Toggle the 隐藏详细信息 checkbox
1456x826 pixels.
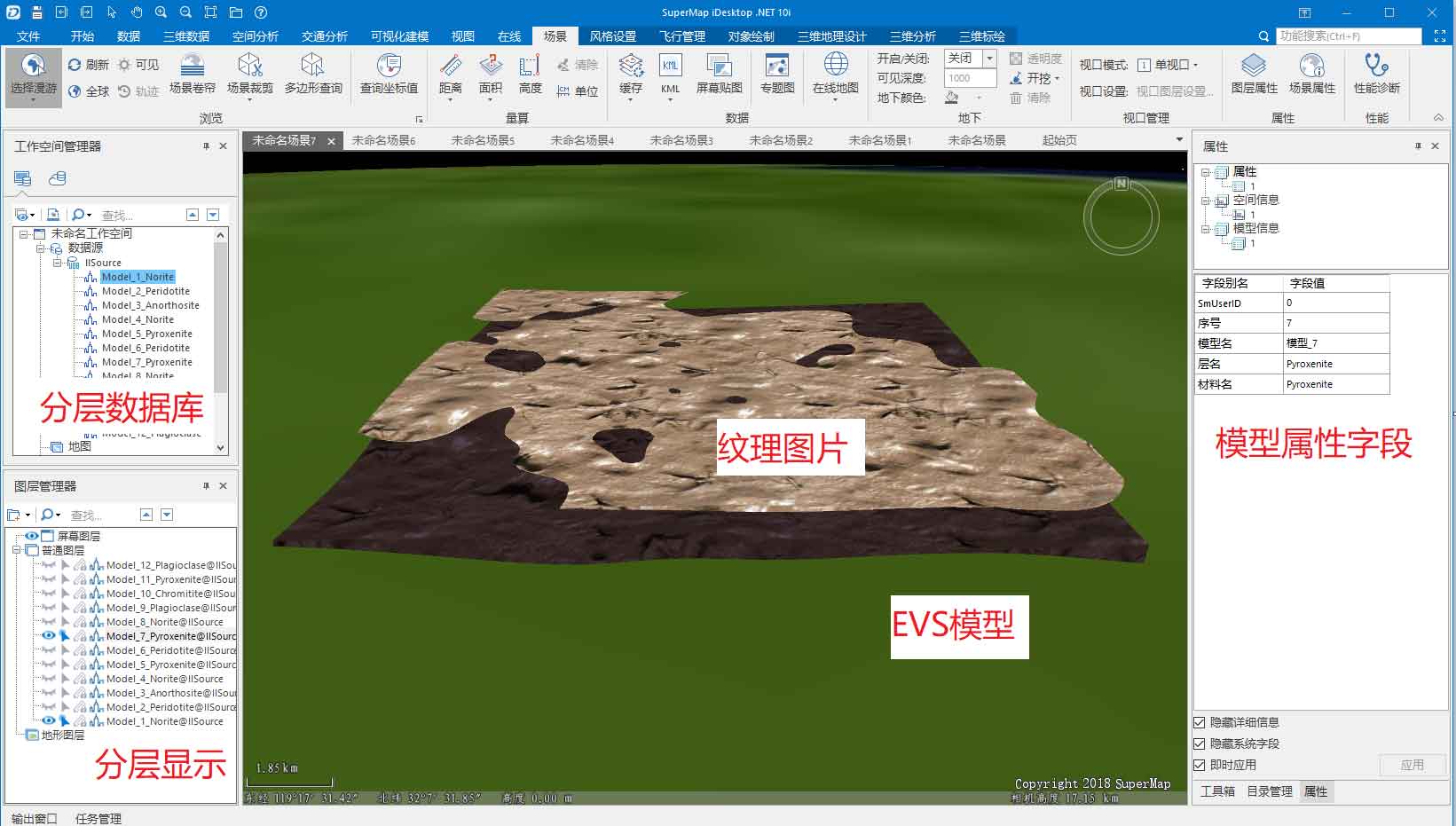click(x=1200, y=722)
